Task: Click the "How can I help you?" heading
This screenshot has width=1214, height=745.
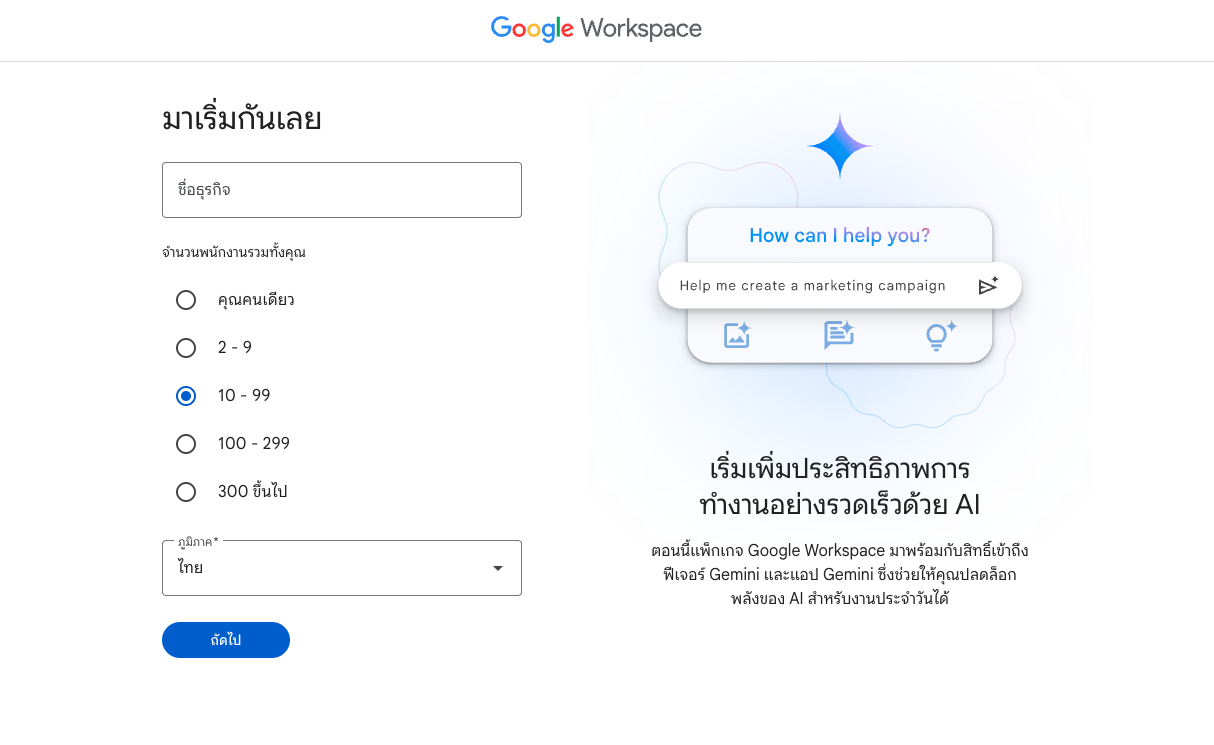Action: [839, 236]
